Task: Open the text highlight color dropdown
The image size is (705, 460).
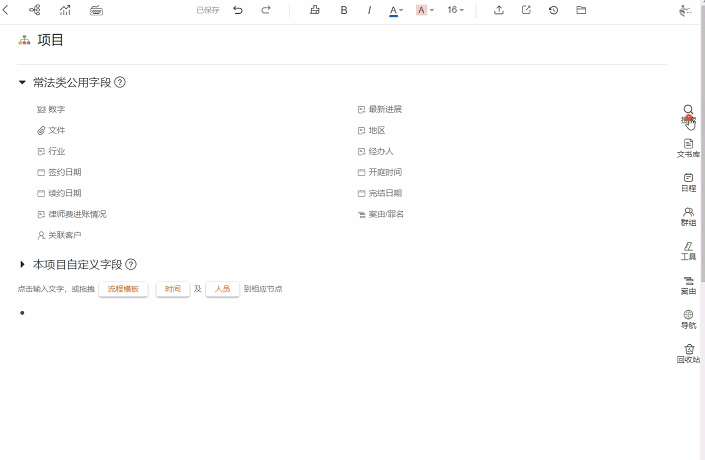Action: point(424,10)
